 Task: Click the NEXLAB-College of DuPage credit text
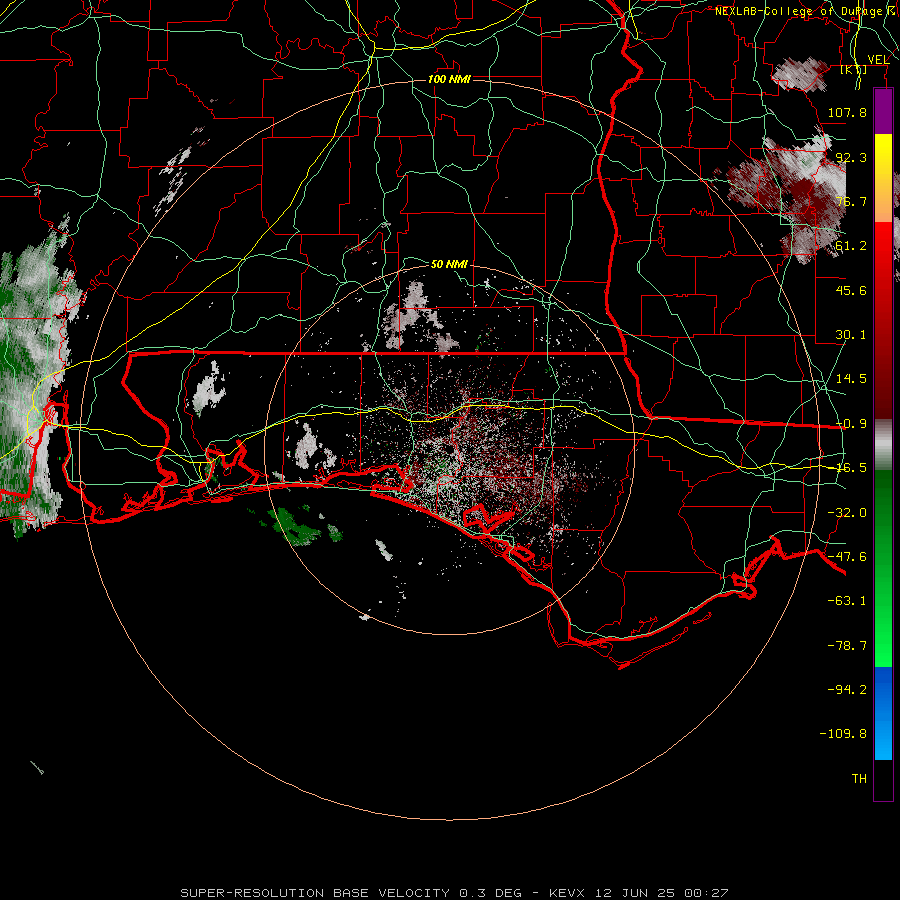(x=806, y=11)
